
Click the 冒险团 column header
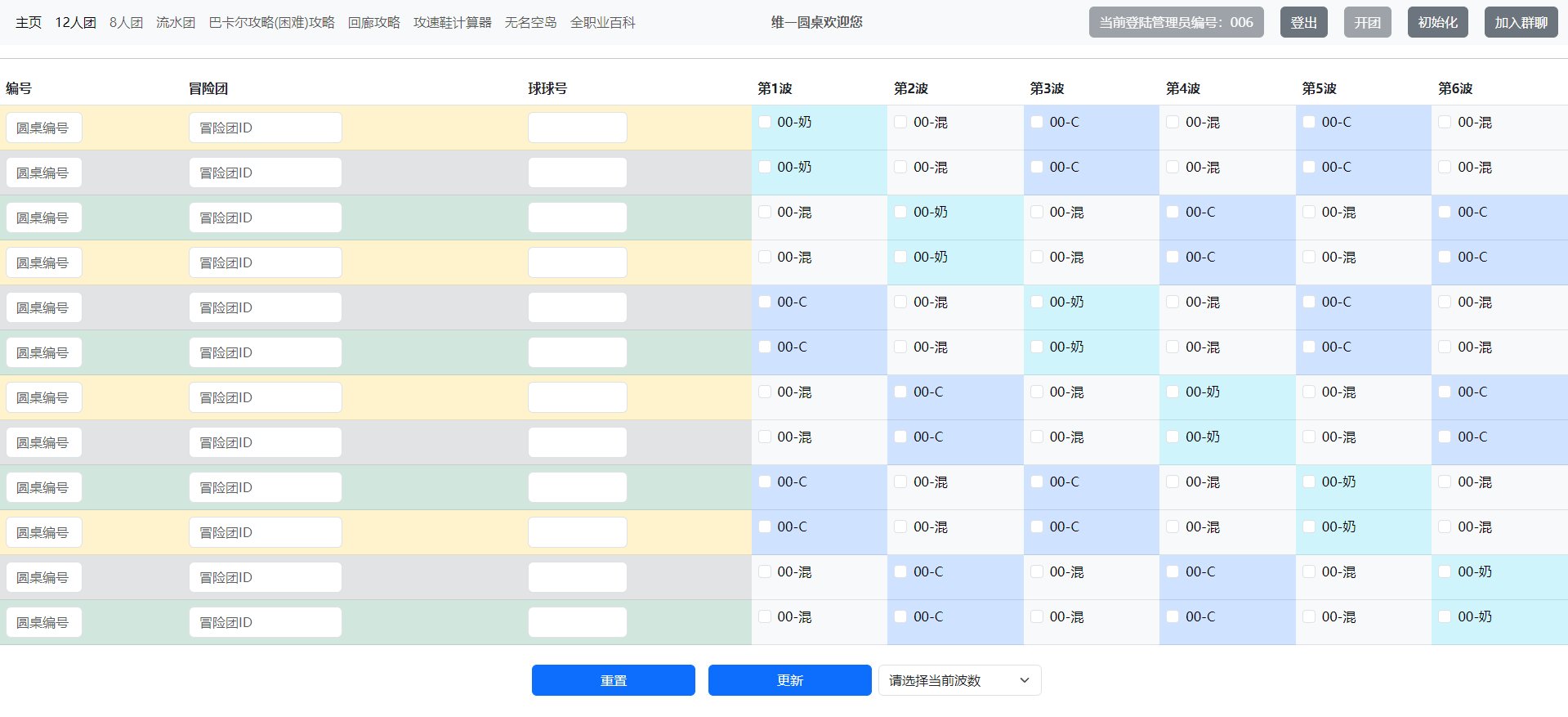point(208,88)
